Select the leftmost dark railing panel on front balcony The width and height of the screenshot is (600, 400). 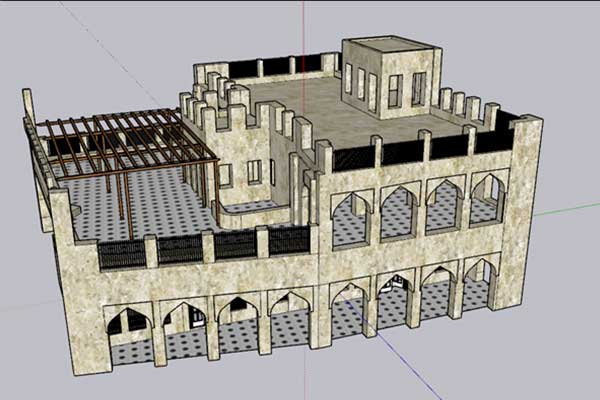tap(122, 254)
